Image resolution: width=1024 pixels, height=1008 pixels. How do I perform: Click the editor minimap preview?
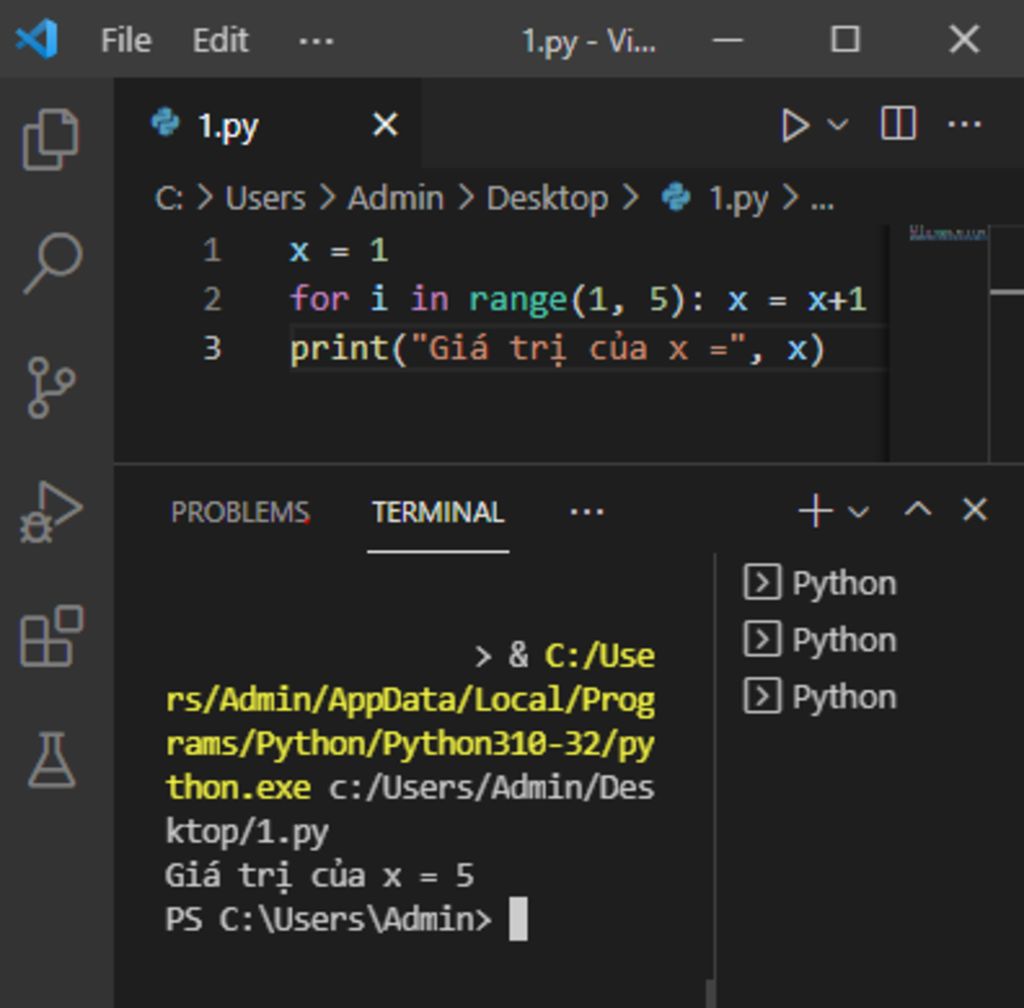click(947, 233)
